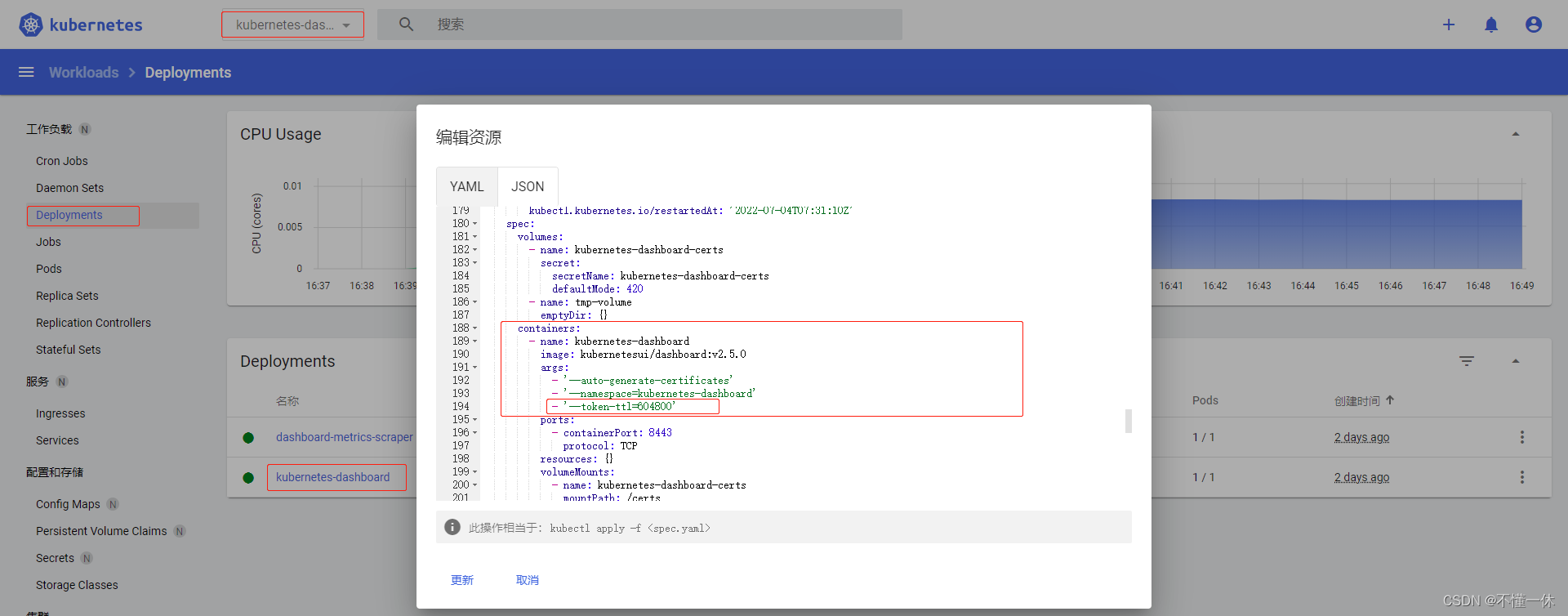The image size is (1568, 616).
Task: Collapse the fold arrow on line 181
Action: coord(474,237)
